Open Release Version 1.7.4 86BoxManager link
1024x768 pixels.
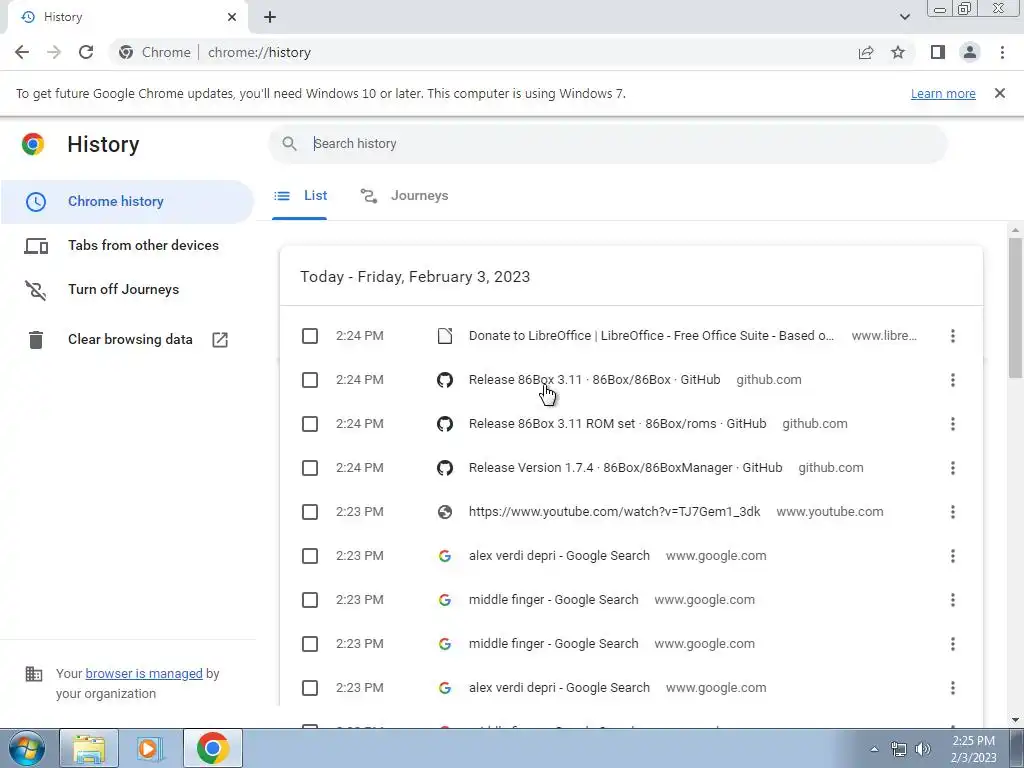pos(625,468)
